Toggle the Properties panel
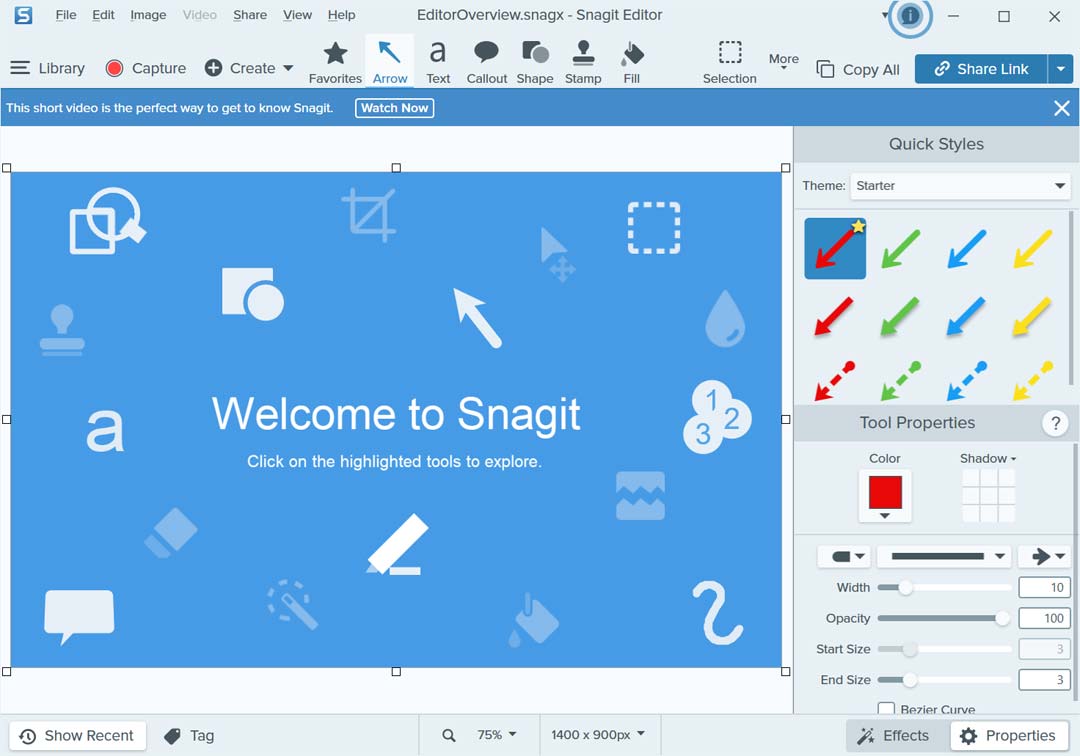Screen dimensions: 1080x756 click(x=1010, y=735)
